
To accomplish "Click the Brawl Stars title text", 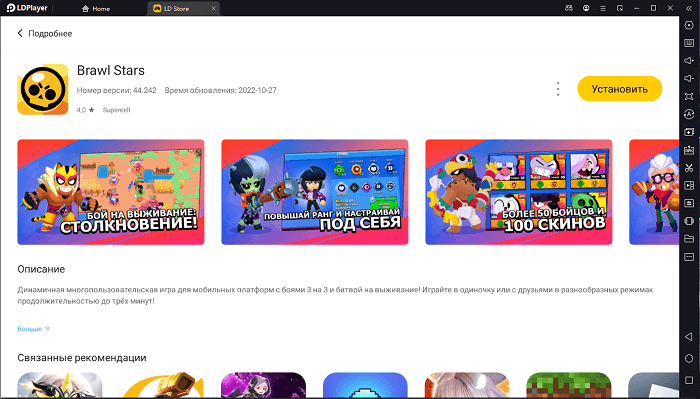I will point(111,71).
